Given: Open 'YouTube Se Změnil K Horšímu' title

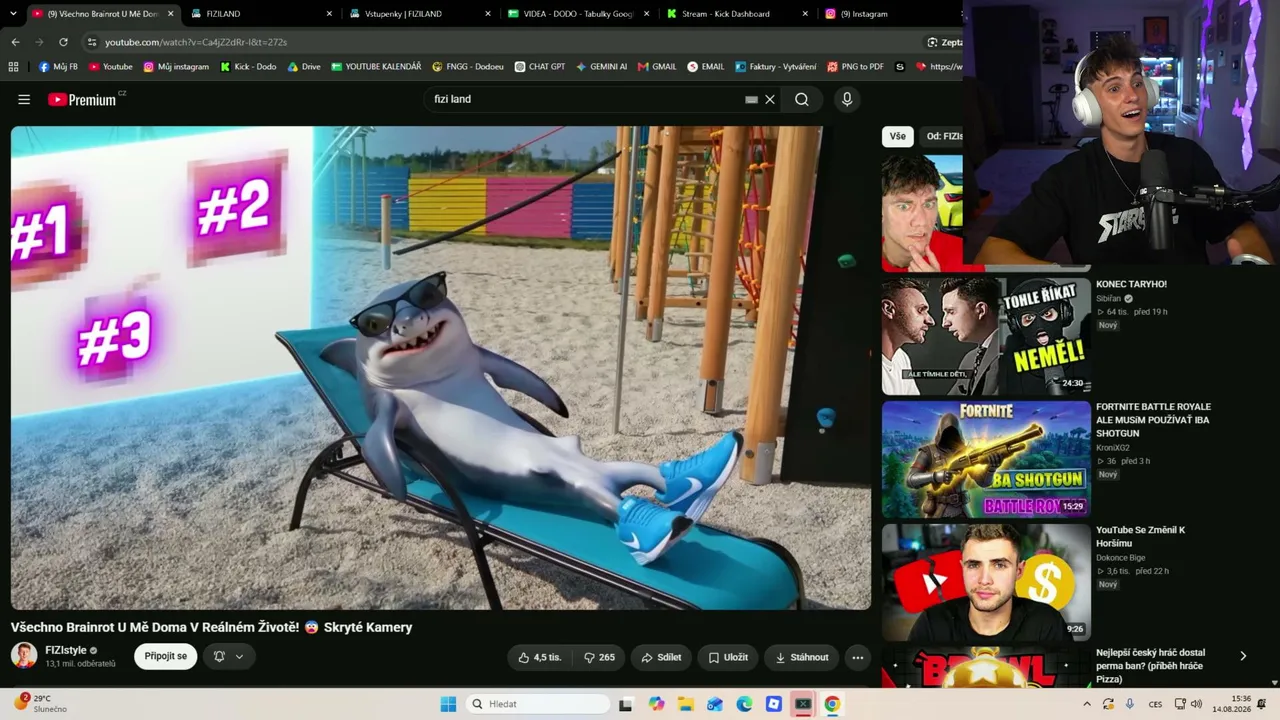Looking at the screenshot, I should pos(1140,536).
